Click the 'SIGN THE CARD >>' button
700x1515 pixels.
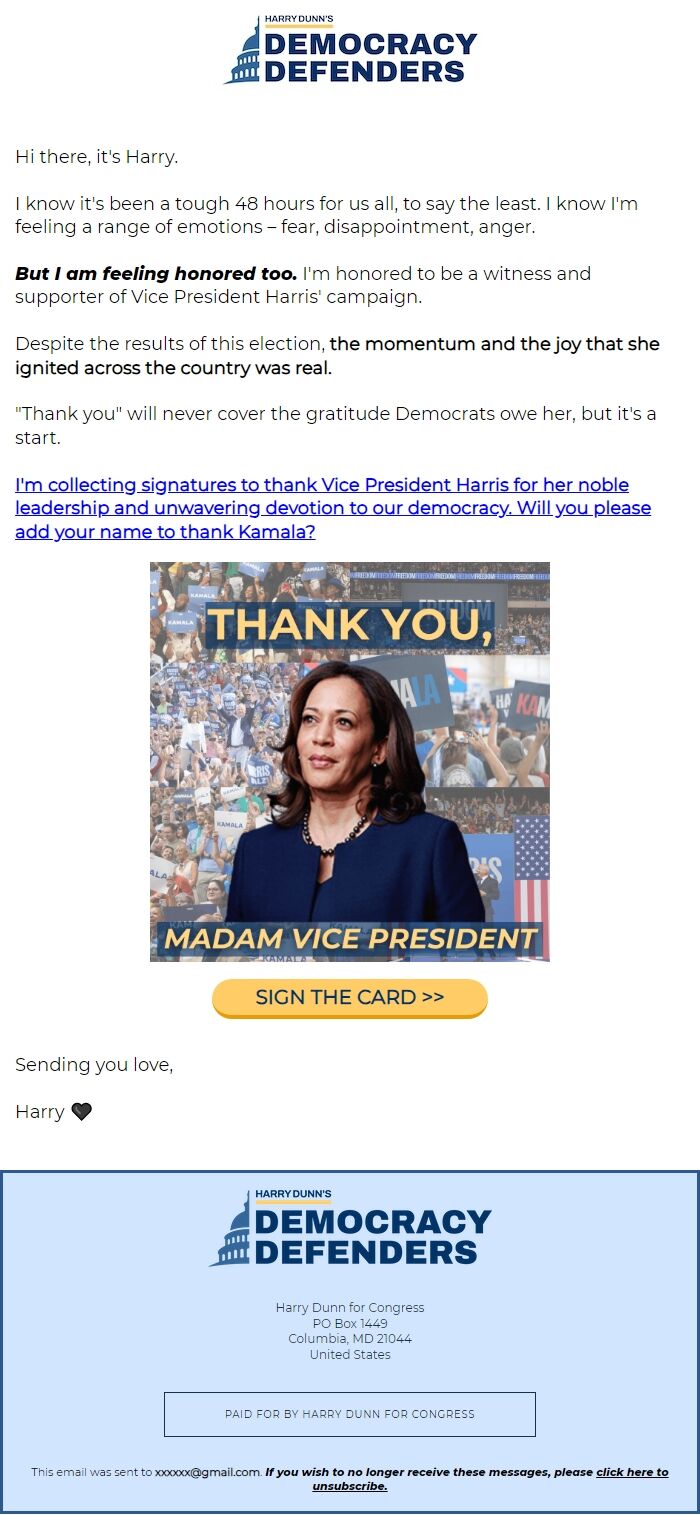349,997
